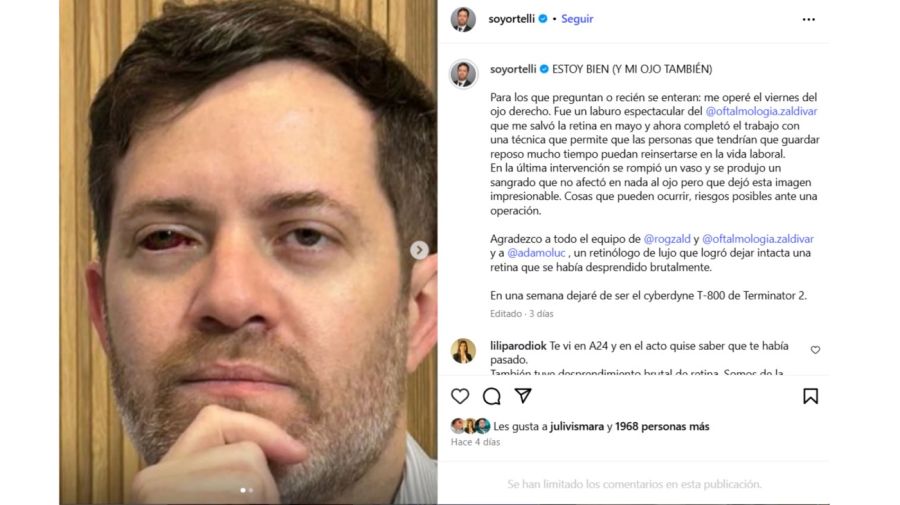Click liliparodiok's commenter avatar
Image resolution: width=900 pixels, height=505 pixels.
click(x=463, y=351)
